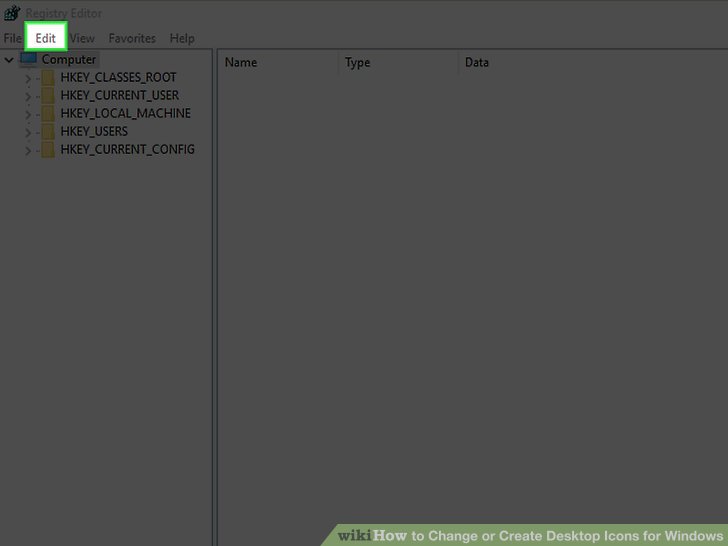Click the HKEY_CURRENT_CONFIG folder icon
The width and height of the screenshot is (728, 546).
48,150
